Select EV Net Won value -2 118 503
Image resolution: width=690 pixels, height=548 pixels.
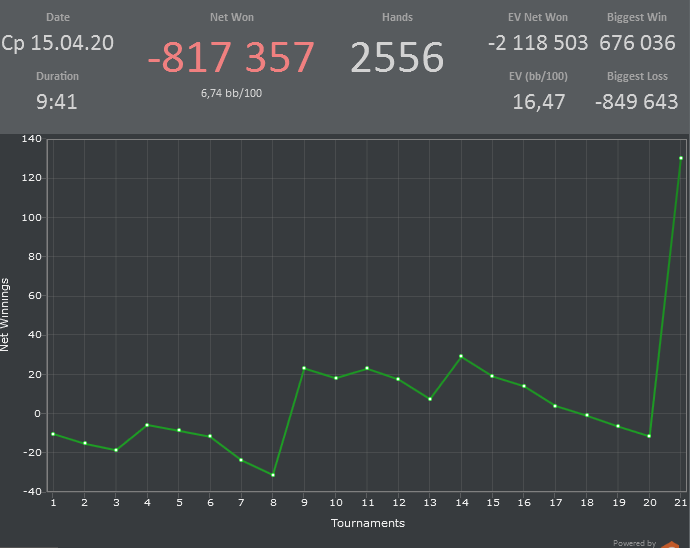click(538, 43)
